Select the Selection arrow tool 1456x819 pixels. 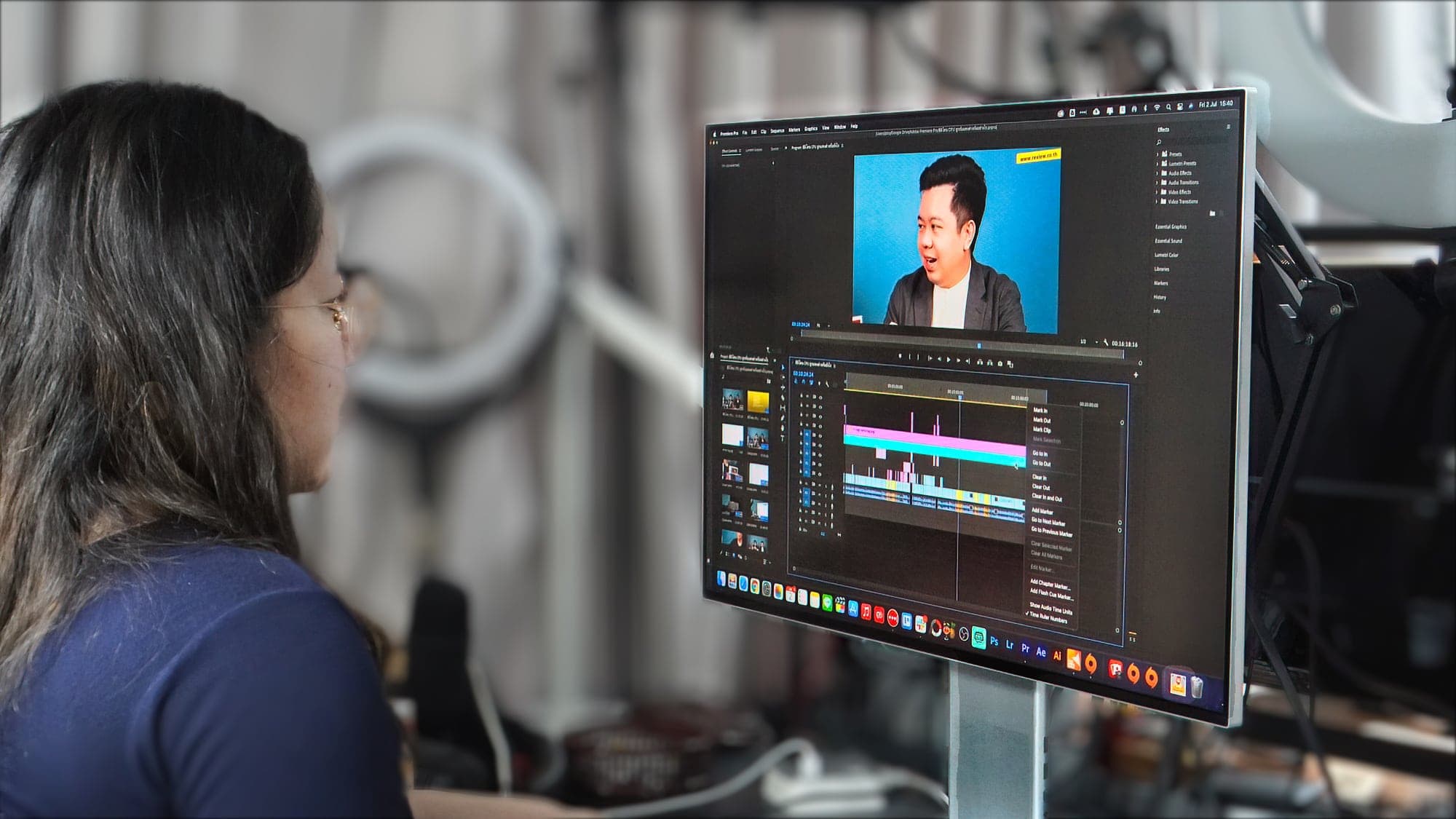(x=783, y=368)
